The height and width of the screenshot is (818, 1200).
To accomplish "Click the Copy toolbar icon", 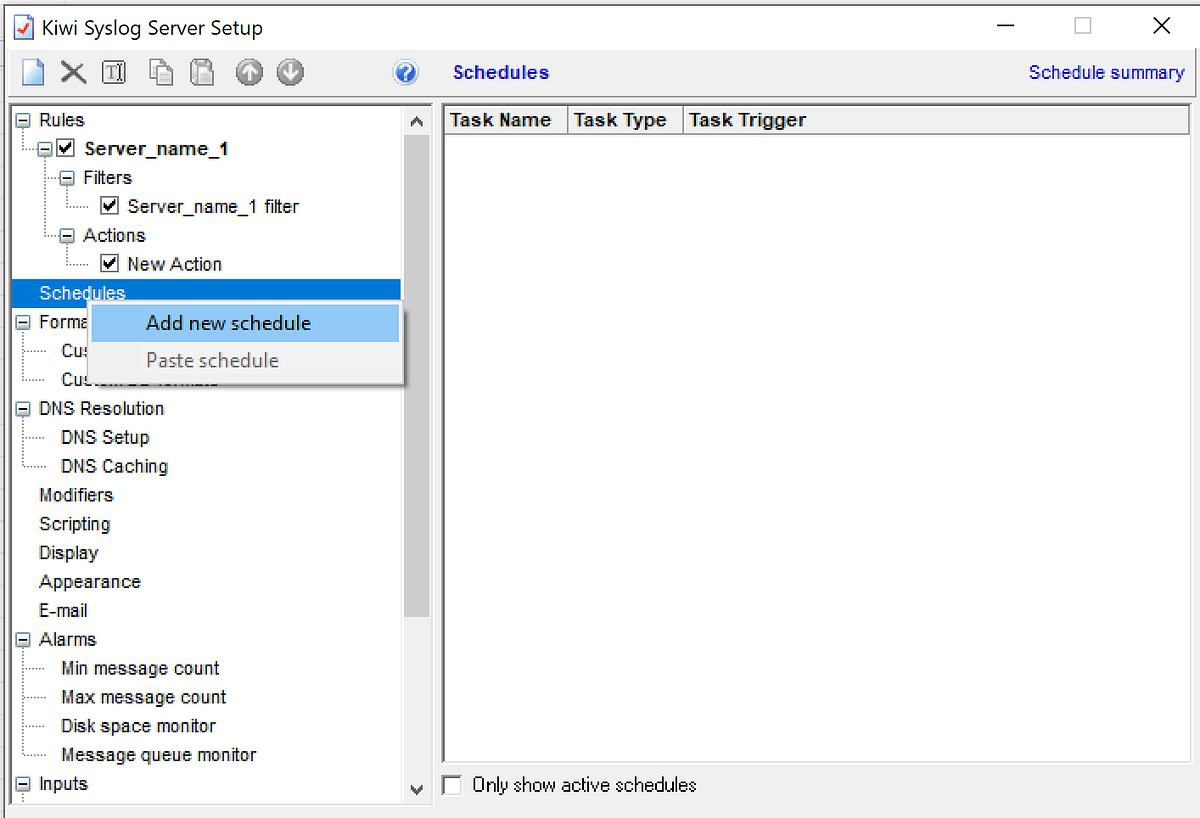I will tap(161, 72).
